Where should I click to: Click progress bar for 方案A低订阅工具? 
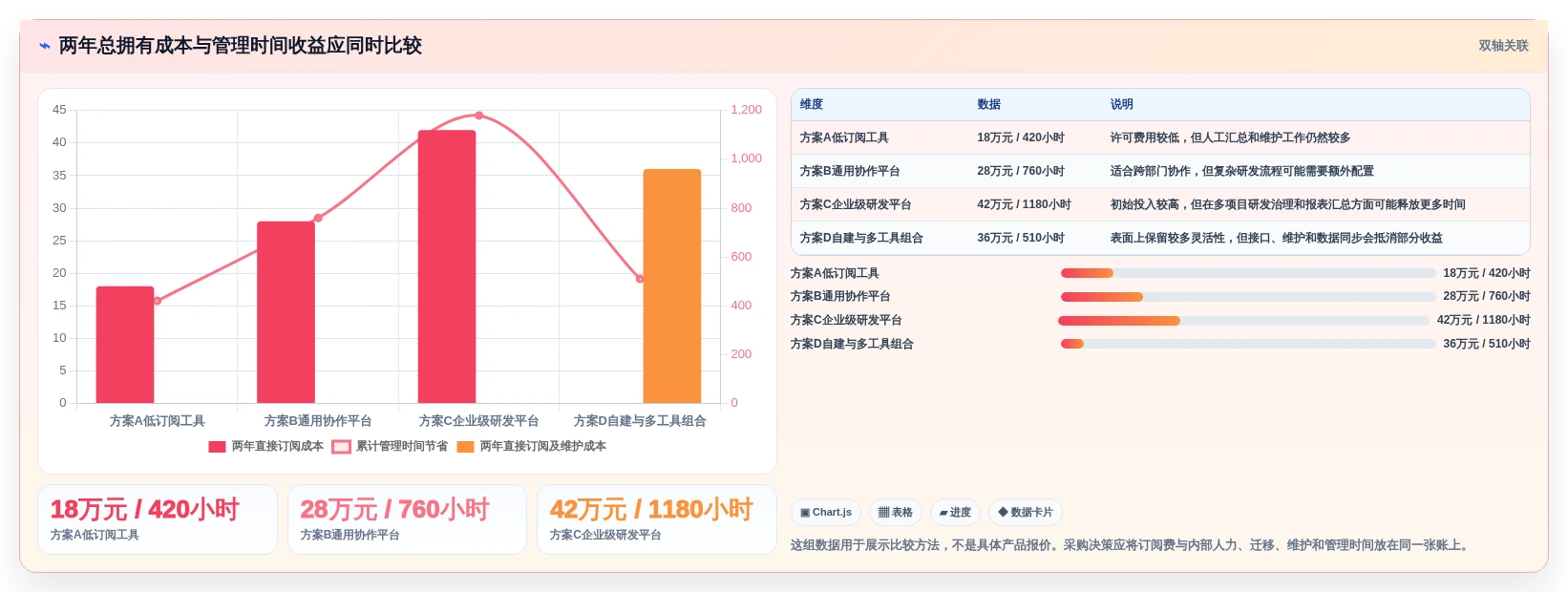coord(1248,273)
